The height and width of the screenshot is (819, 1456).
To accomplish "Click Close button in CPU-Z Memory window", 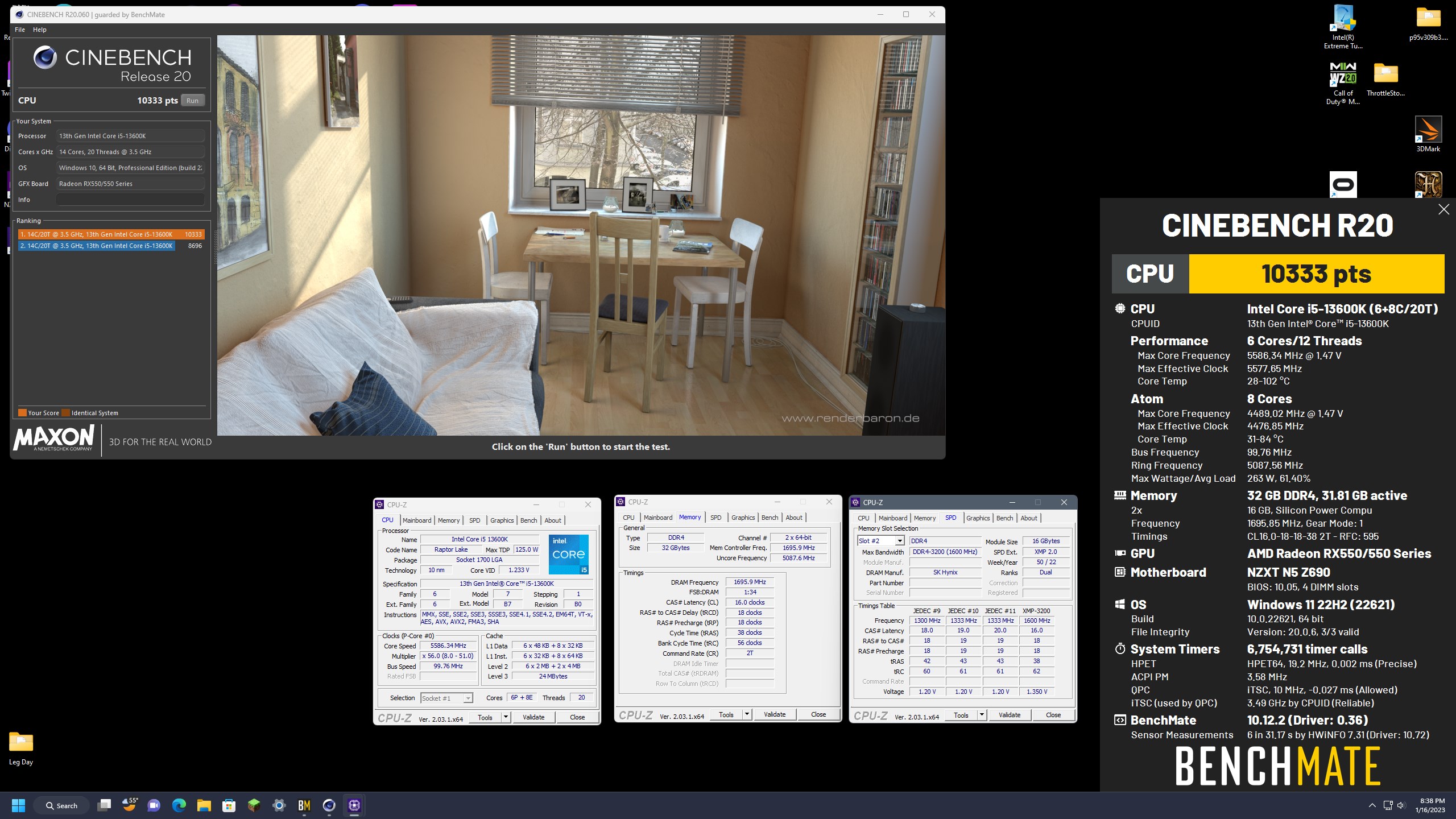I will click(x=818, y=714).
